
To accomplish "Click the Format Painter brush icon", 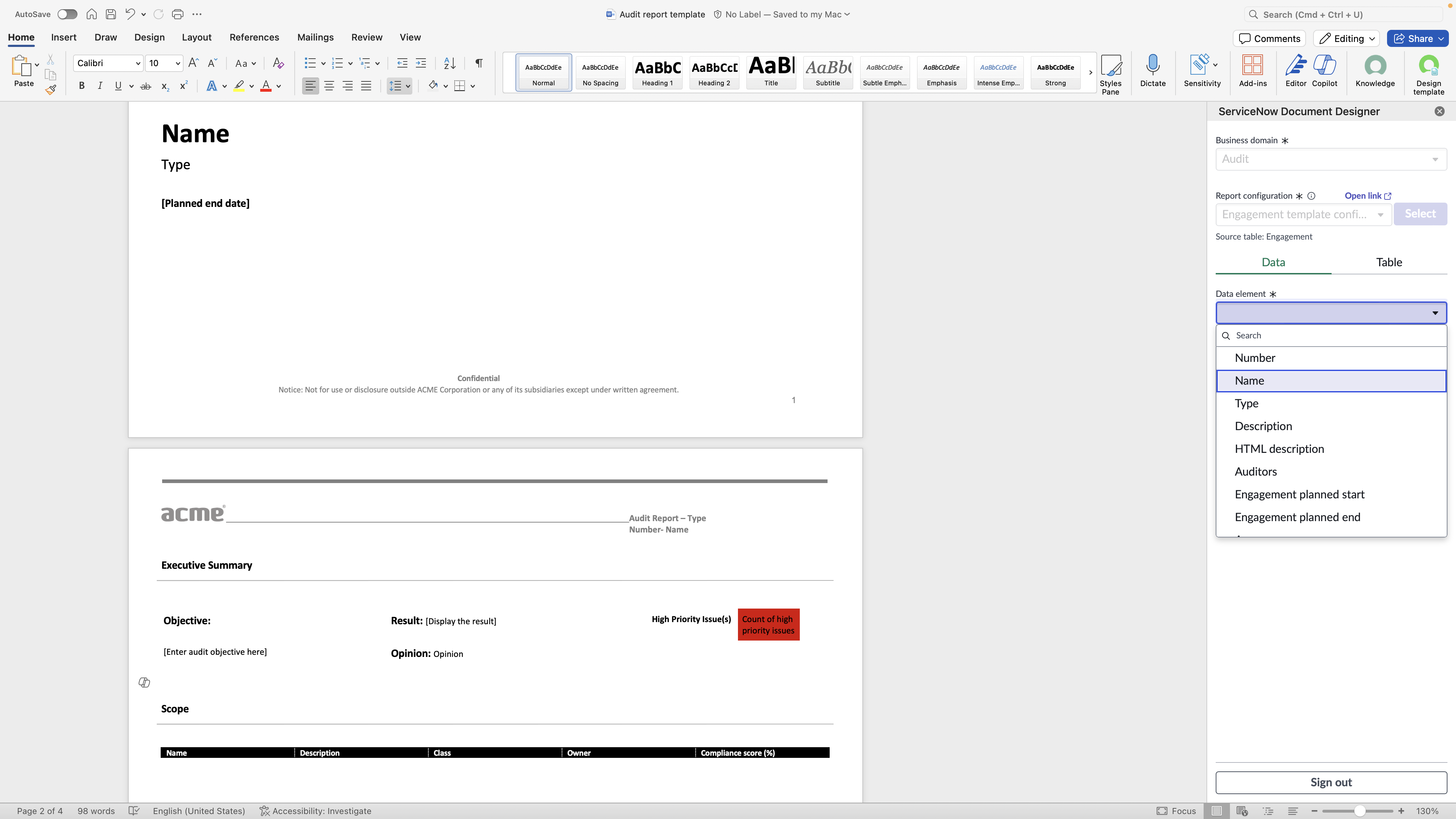I will [51, 89].
